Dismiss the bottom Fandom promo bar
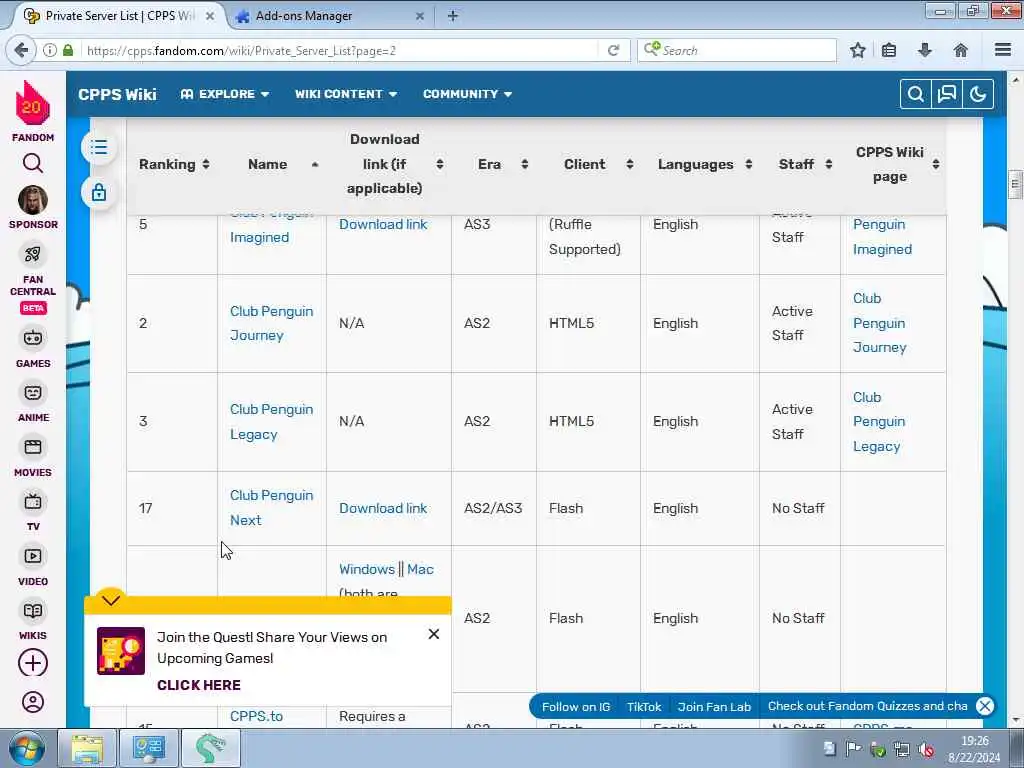The width and height of the screenshot is (1024, 768). point(985,706)
